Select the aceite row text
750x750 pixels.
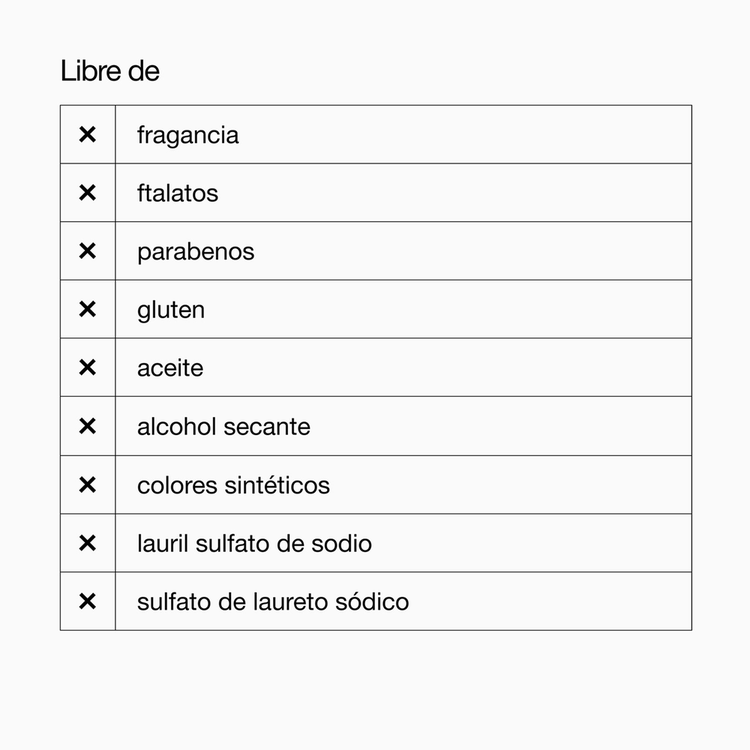click(170, 368)
